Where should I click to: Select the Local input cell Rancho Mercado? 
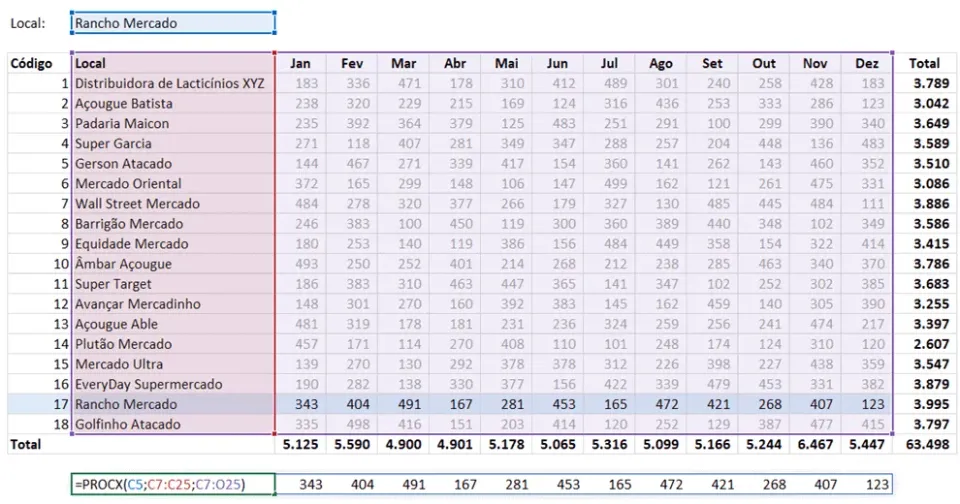pos(173,23)
